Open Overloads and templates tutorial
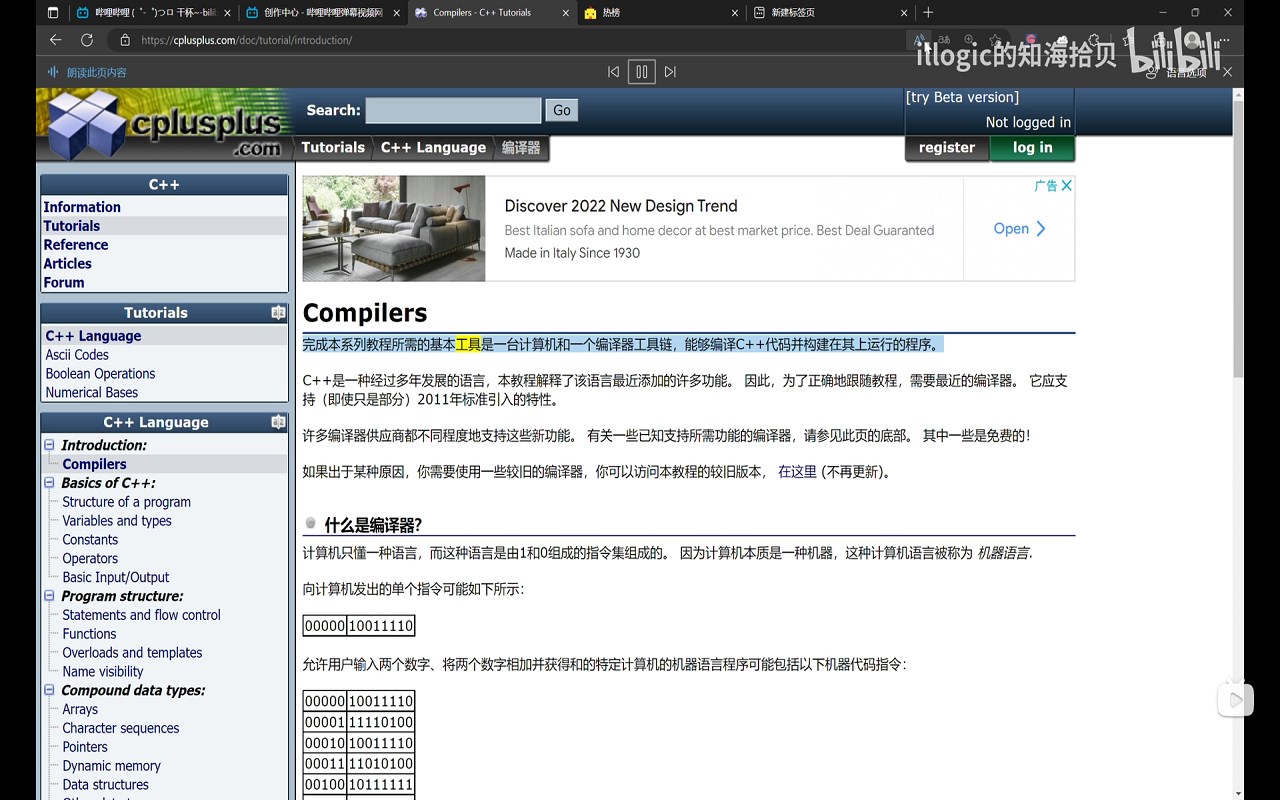Image resolution: width=1280 pixels, height=800 pixels. click(x=132, y=653)
